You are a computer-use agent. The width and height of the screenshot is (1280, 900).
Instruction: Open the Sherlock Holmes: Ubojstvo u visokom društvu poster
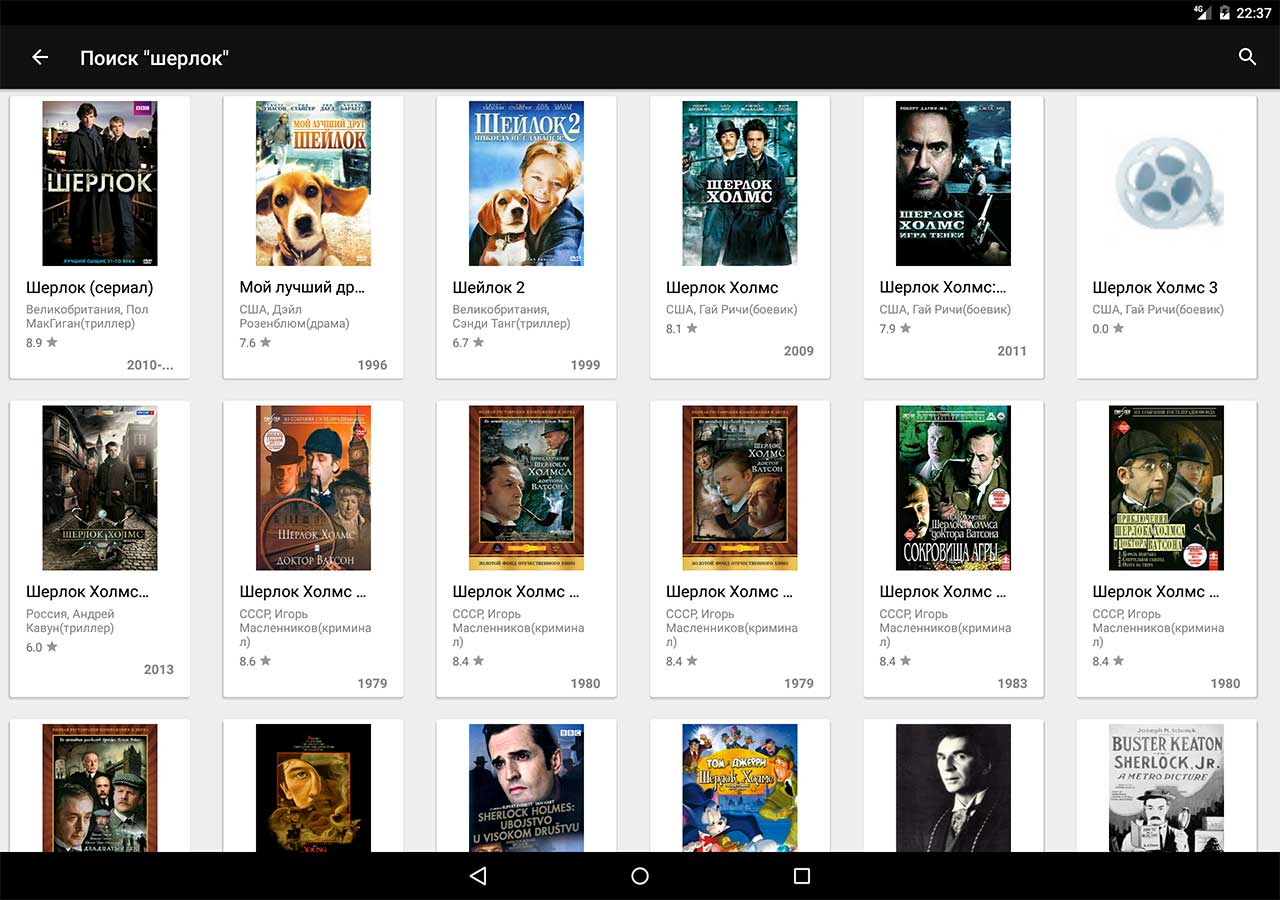[x=526, y=788]
